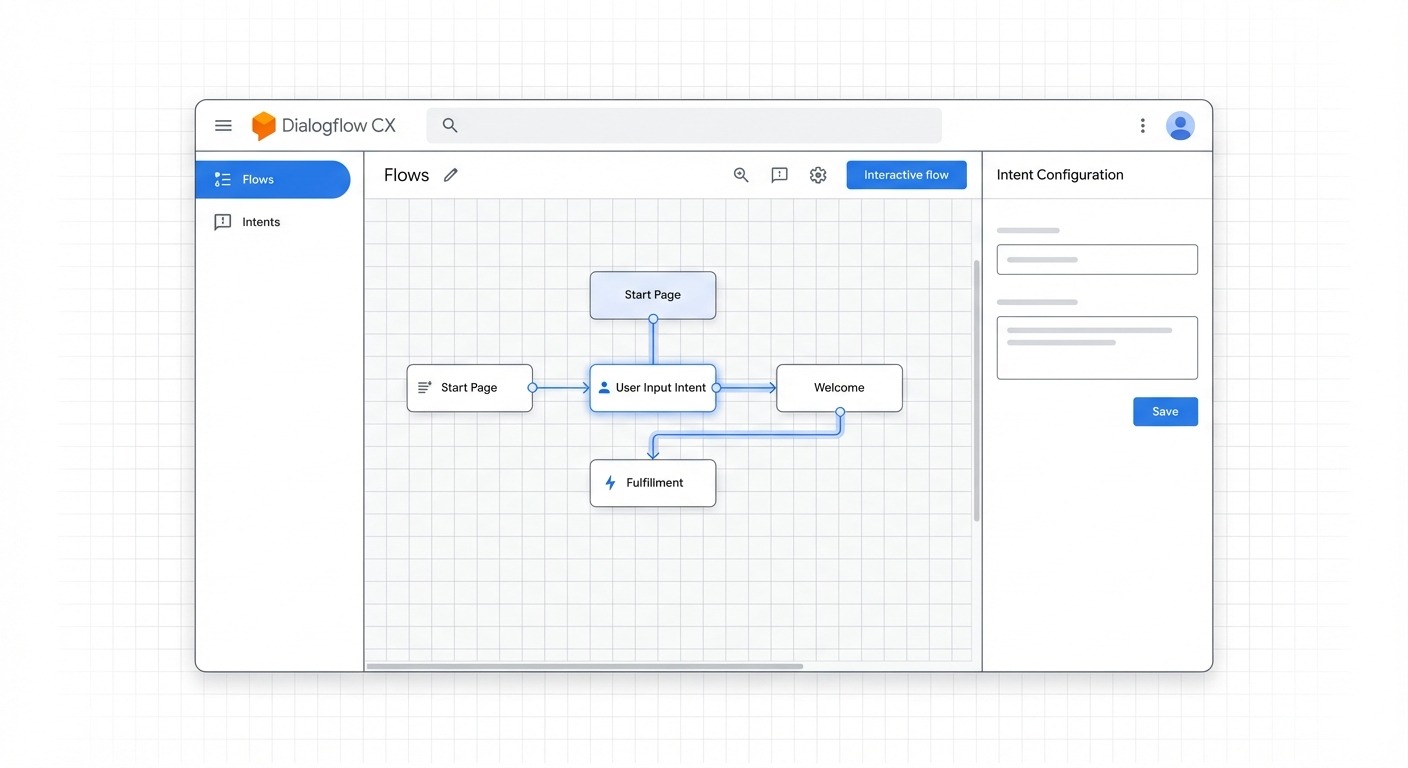Image resolution: width=1408 pixels, height=768 pixels.
Task: Save the intent configuration
Action: [1164, 411]
